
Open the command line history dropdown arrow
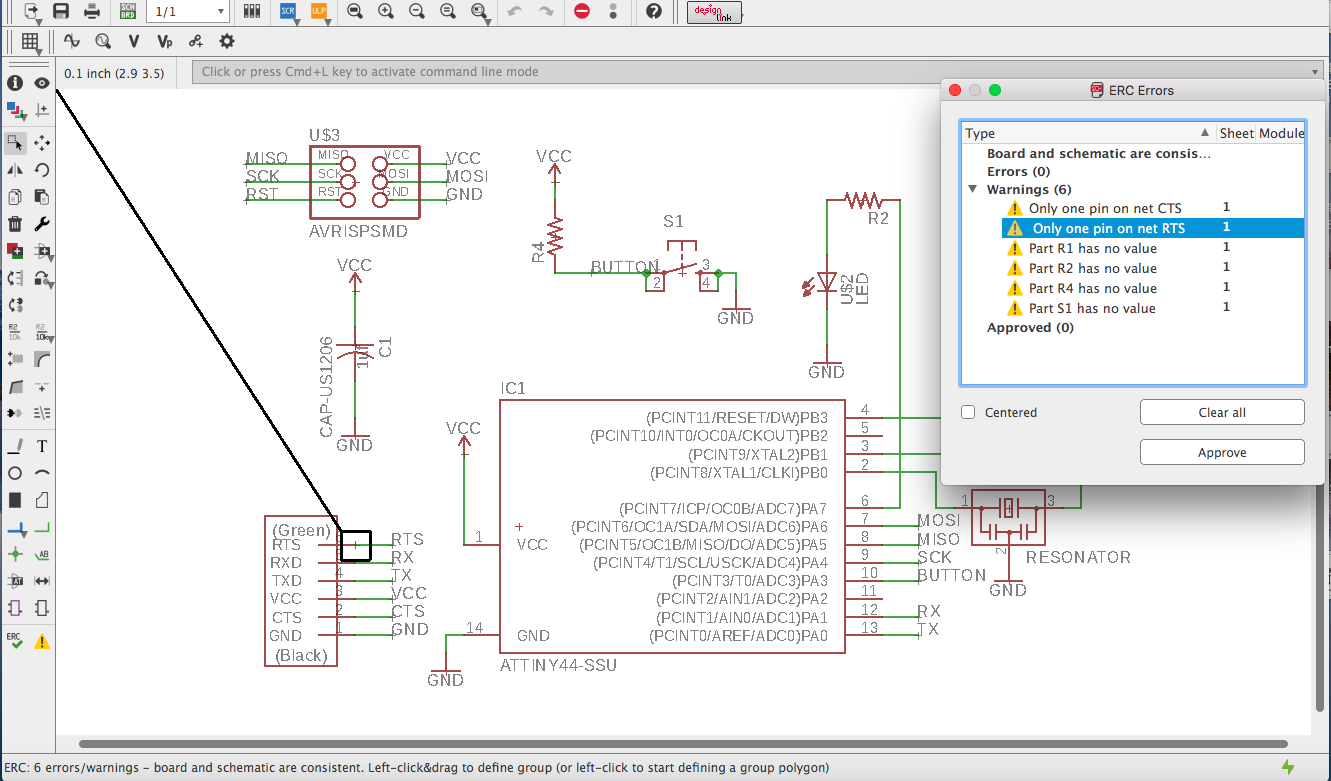coord(1316,72)
